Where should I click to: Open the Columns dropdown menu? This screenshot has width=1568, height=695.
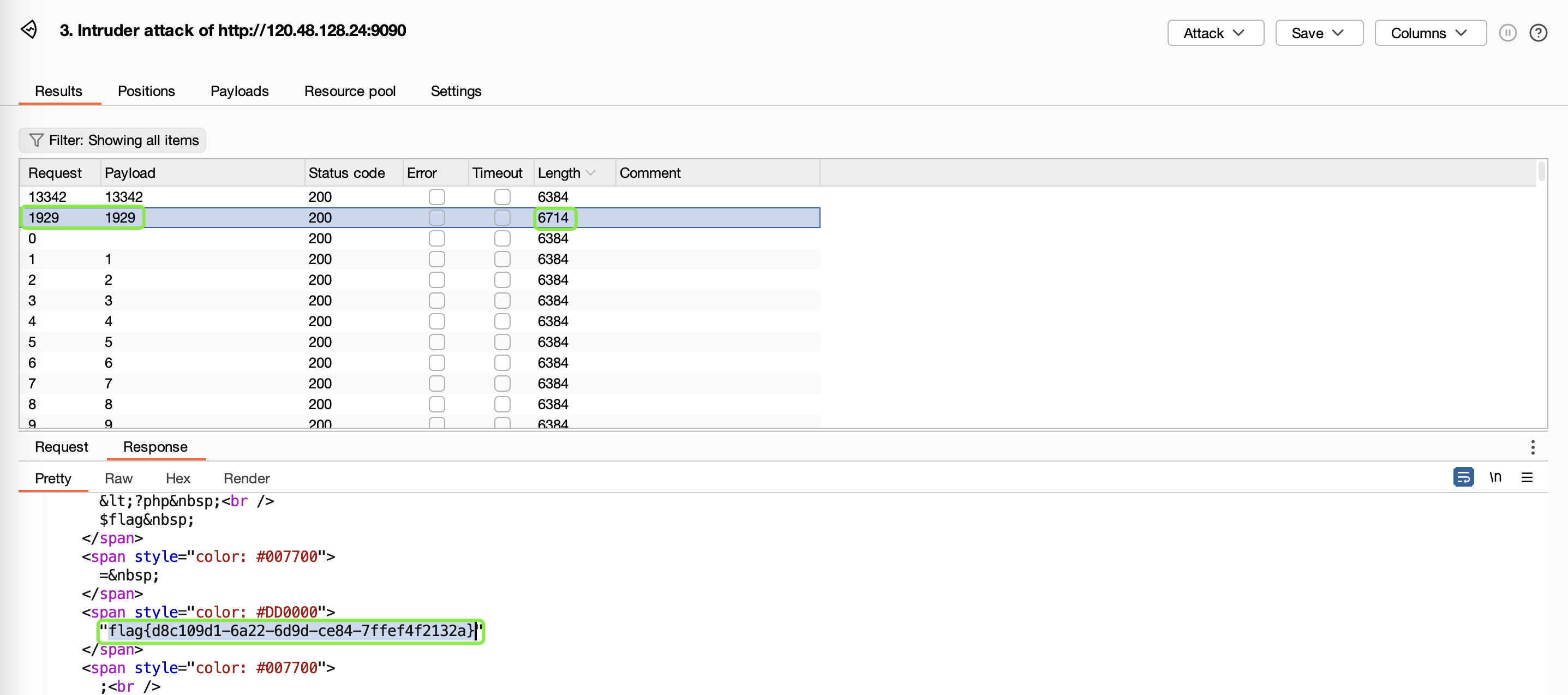[x=1430, y=32]
